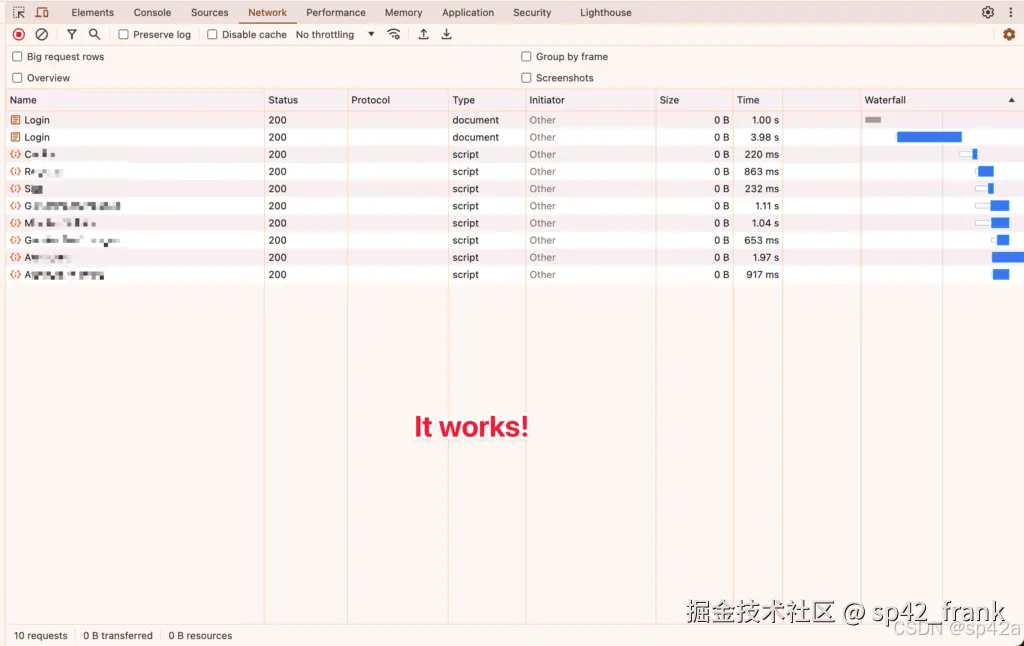The height and width of the screenshot is (646, 1024).
Task: Click '10 requests' in status bar
Action: pos(40,636)
